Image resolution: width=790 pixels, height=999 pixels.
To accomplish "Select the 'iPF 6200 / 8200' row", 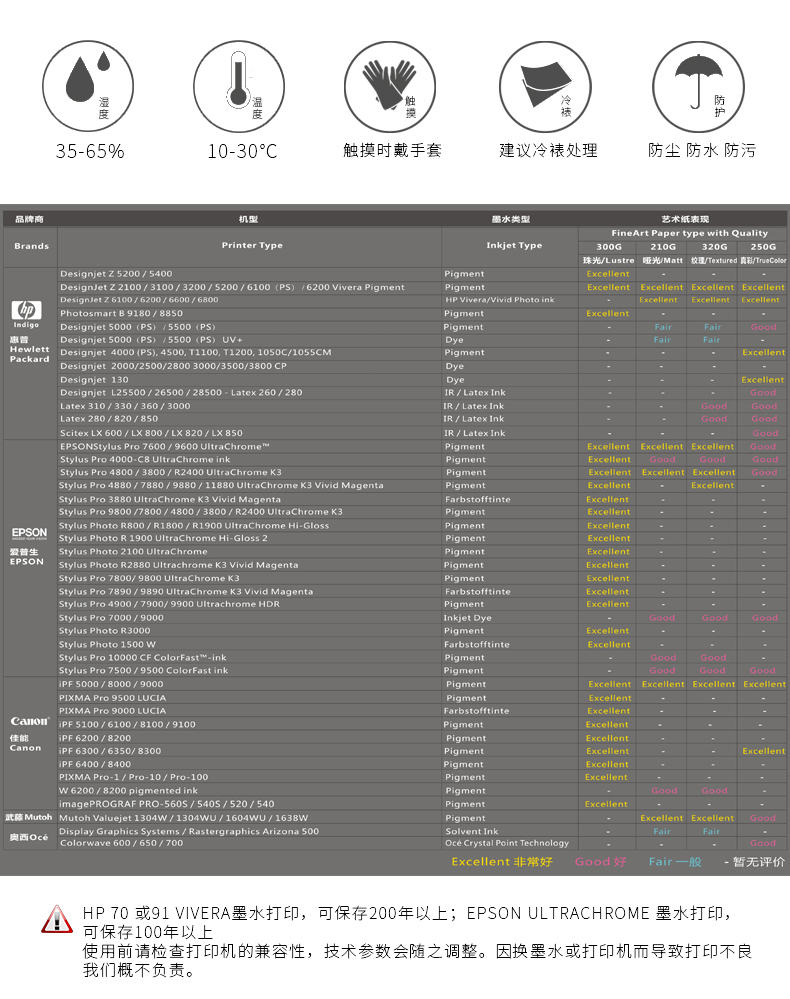I will [x=396, y=738].
